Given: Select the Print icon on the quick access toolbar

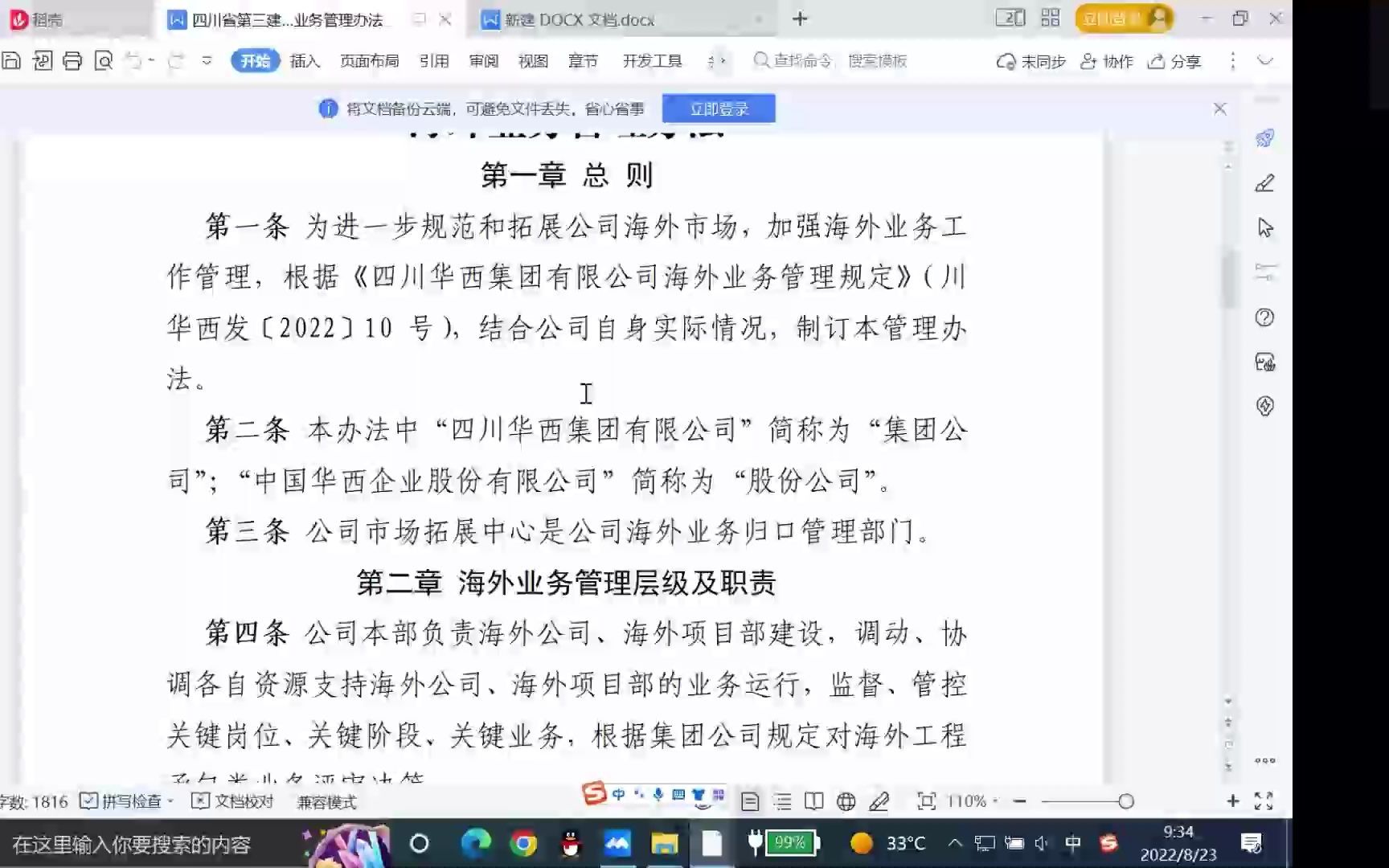Looking at the screenshot, I should pos(73,60).
